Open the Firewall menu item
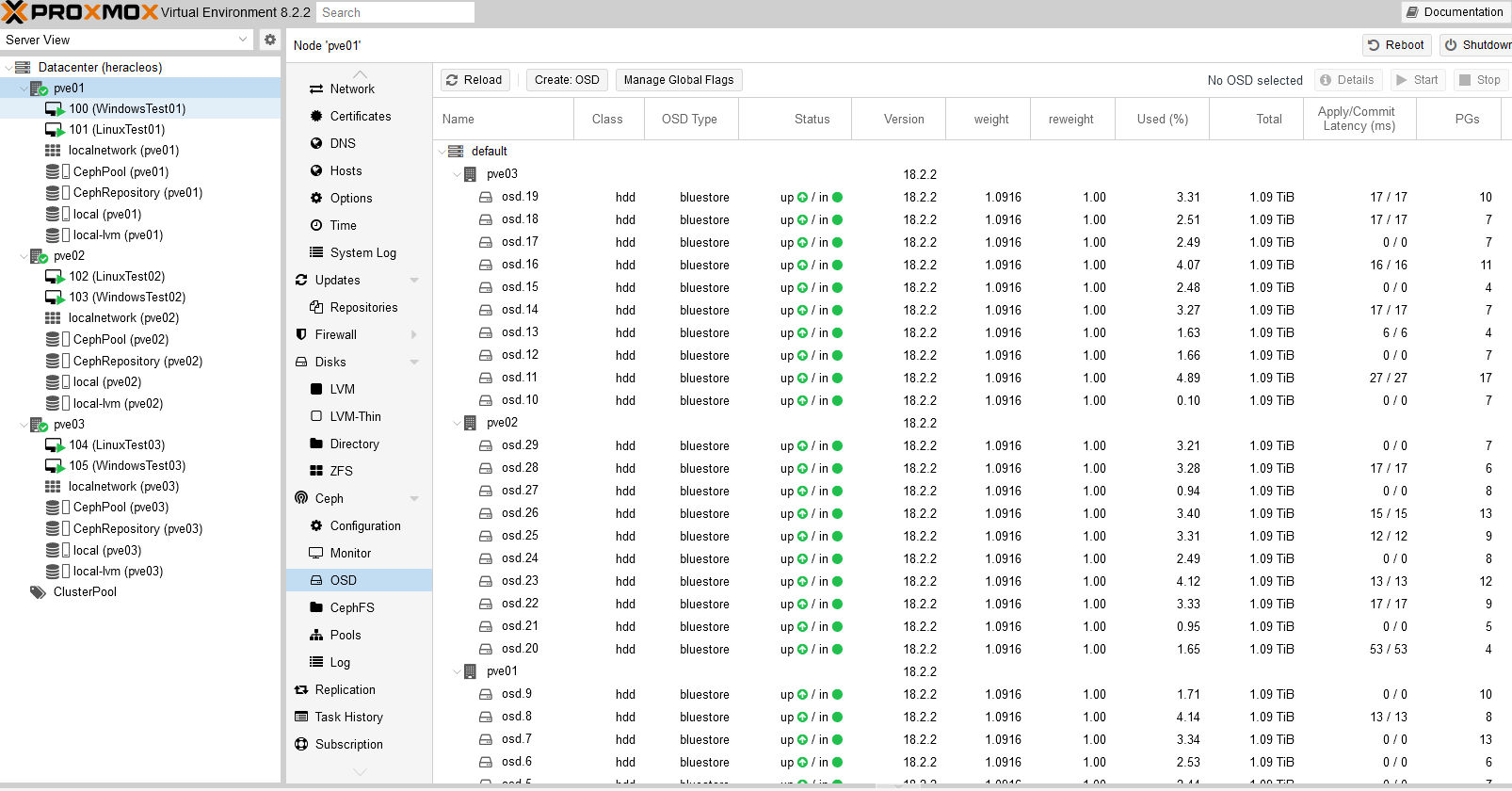1512x791 pixels. (336, 334)
